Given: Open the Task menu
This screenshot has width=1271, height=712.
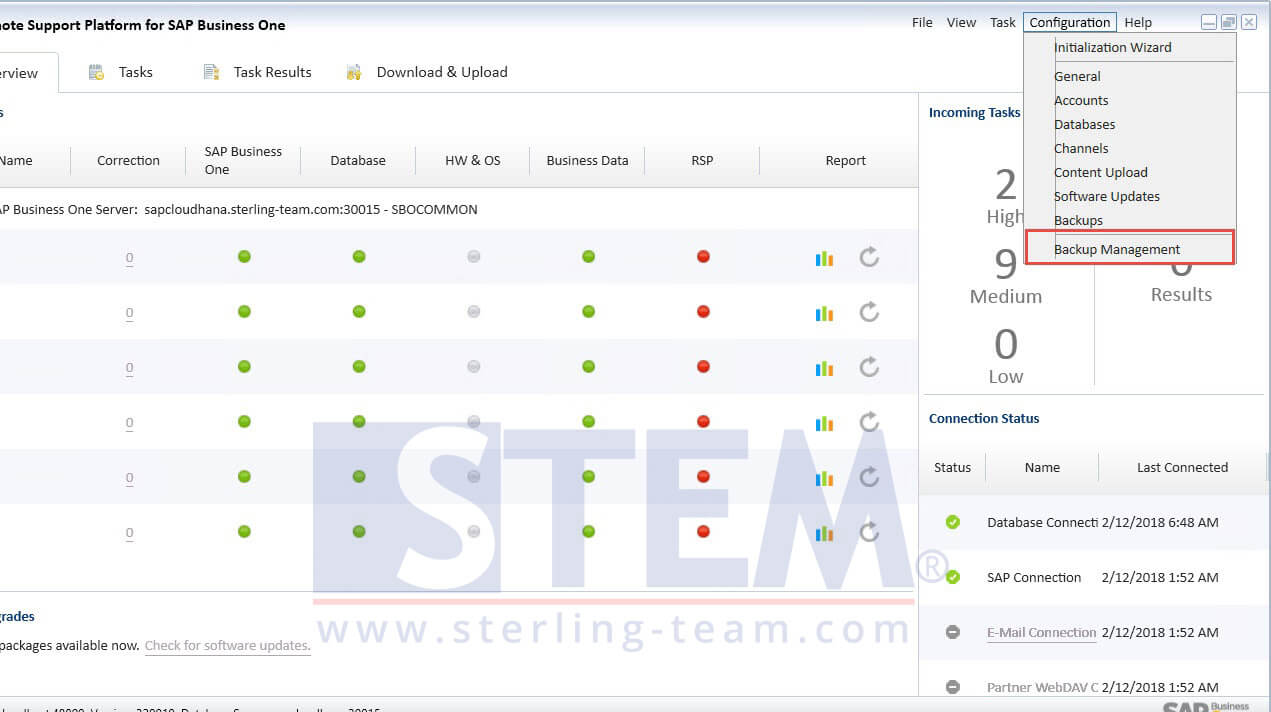Looking at the screenshot, I should (x=1003, y=22).
